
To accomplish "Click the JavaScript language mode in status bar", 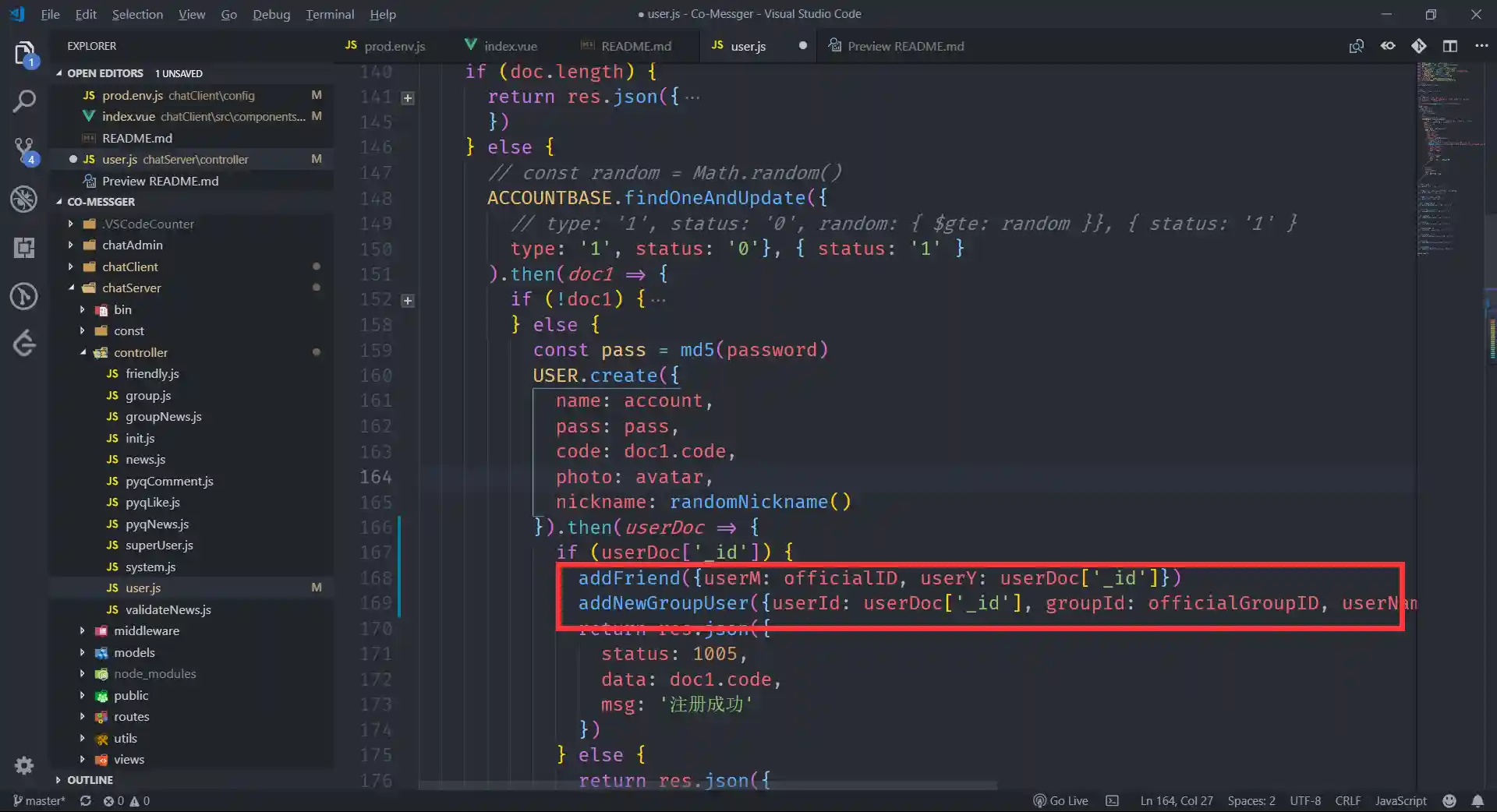I will [x=1400, y=801].
